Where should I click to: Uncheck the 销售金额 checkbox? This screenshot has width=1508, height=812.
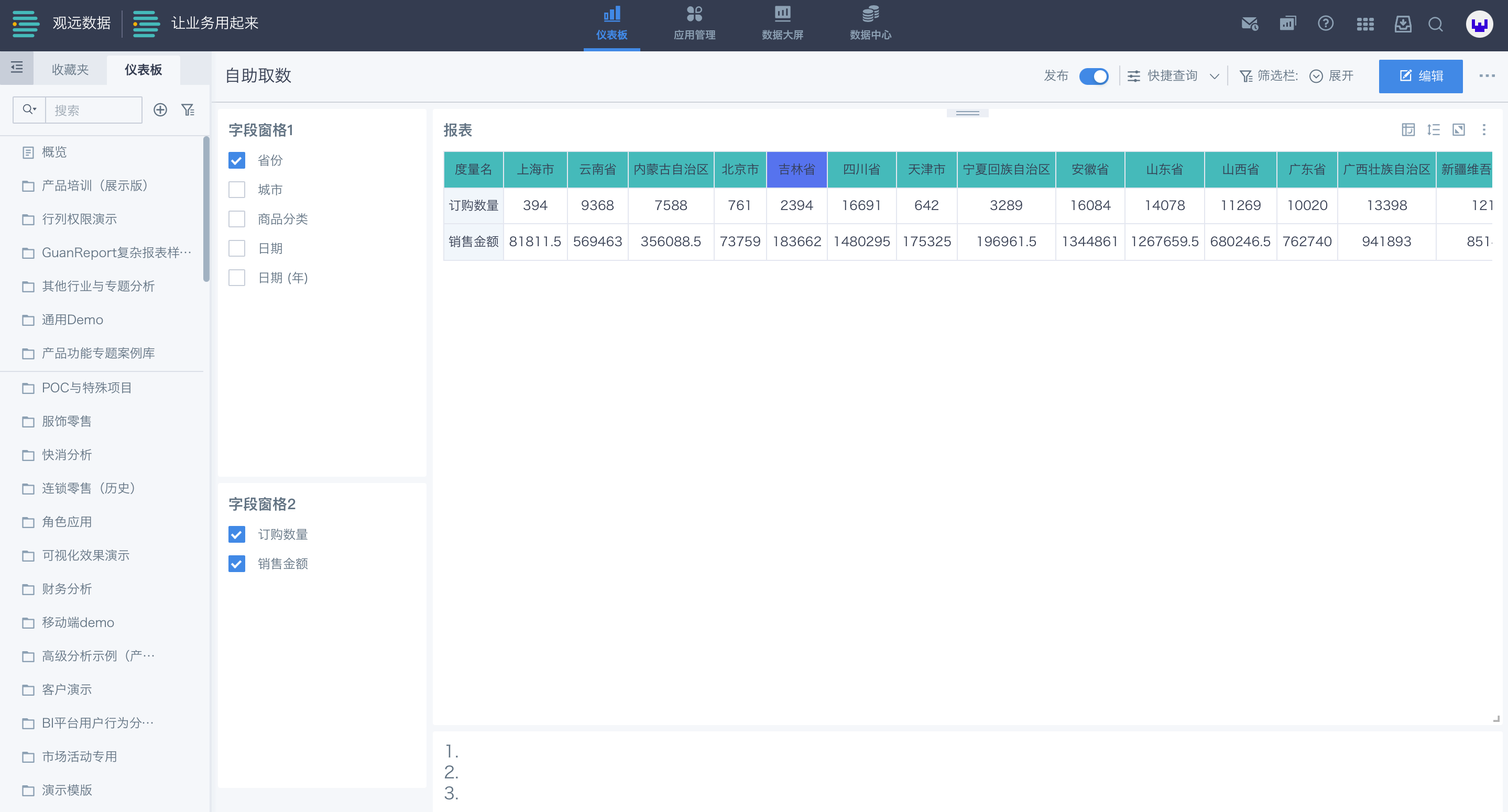coord(236,564)
